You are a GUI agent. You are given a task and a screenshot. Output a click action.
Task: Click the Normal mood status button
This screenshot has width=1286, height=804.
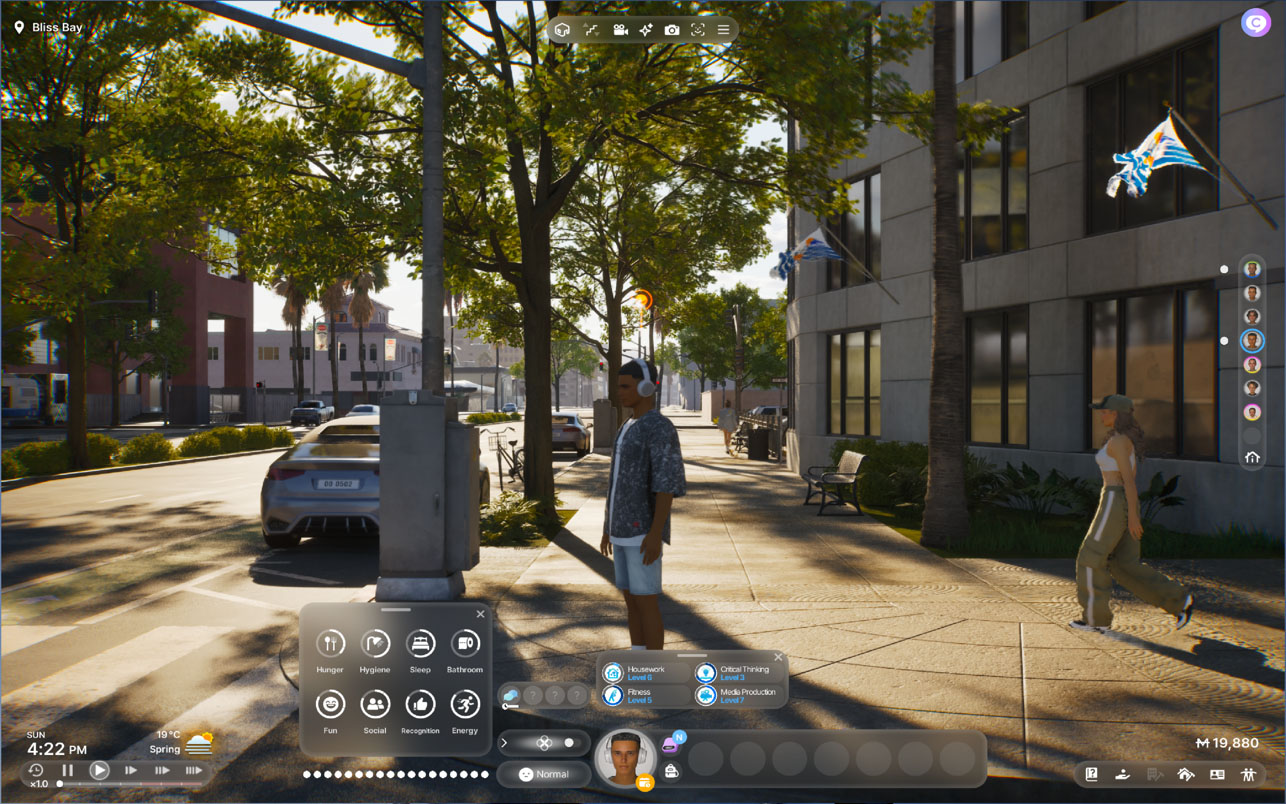tap(544, 774)
